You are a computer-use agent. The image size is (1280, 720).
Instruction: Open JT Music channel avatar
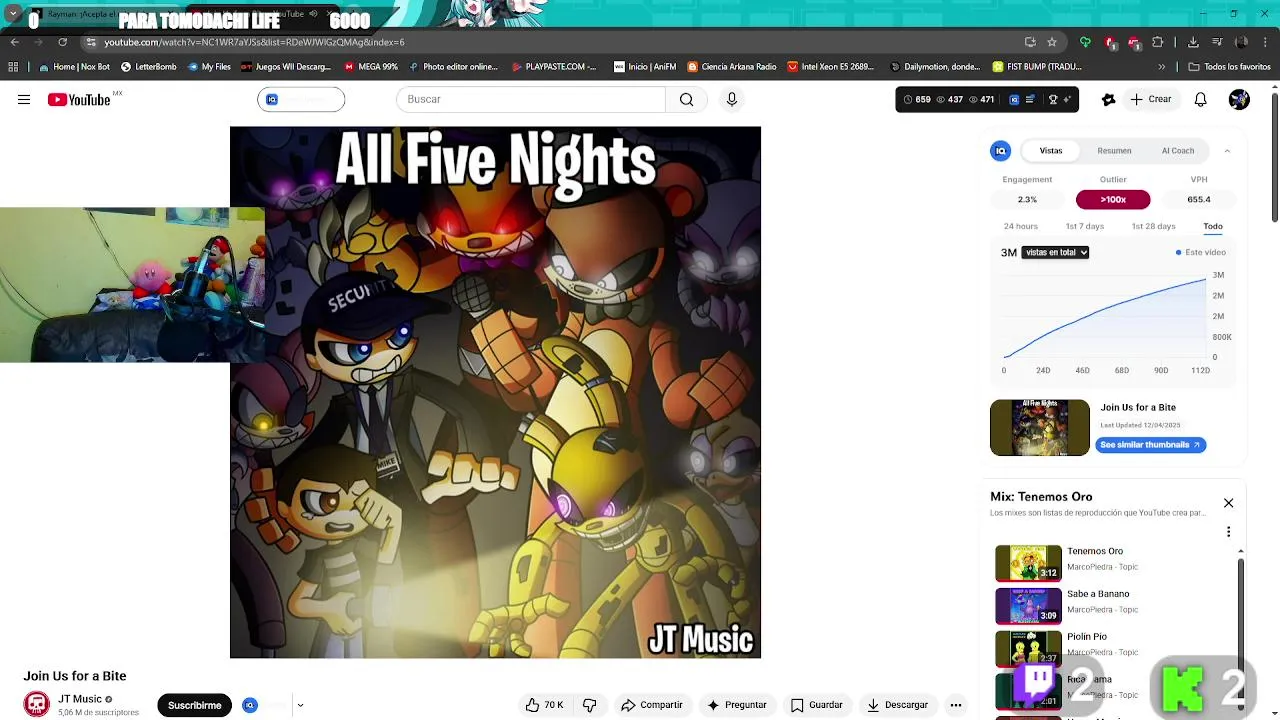coord(37,705)
